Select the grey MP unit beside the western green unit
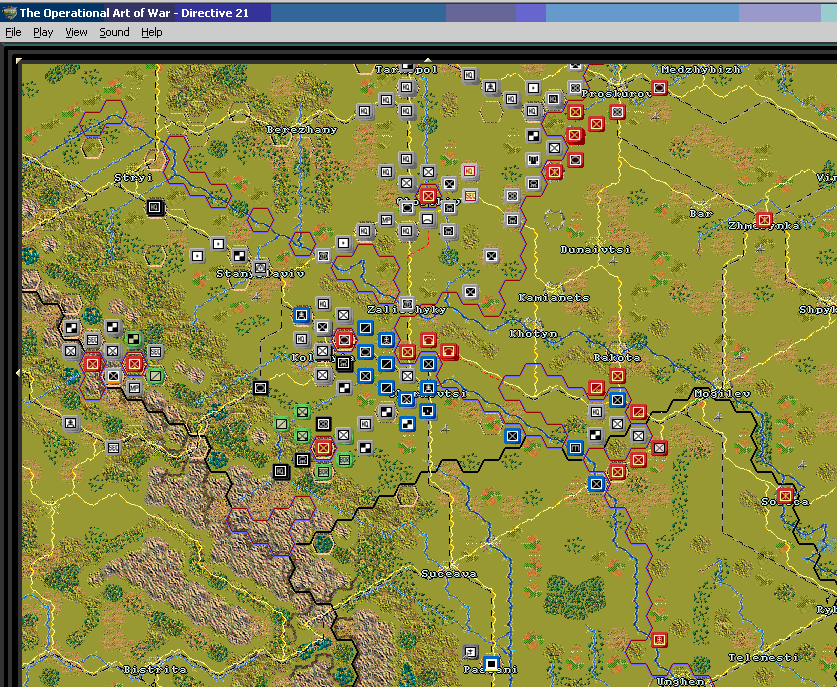Image resolution: width=838 pixels, height=687 pixels. (x=134, y=388)
